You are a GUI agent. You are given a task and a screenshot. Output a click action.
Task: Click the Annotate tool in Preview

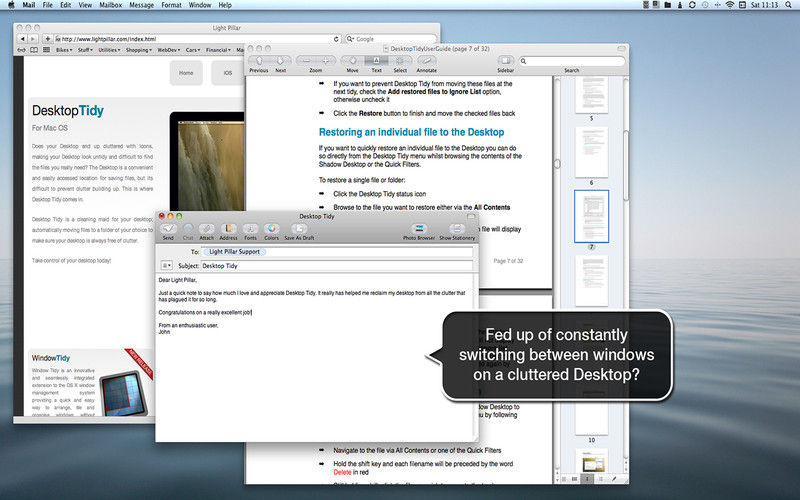click(x=427, y=61)
